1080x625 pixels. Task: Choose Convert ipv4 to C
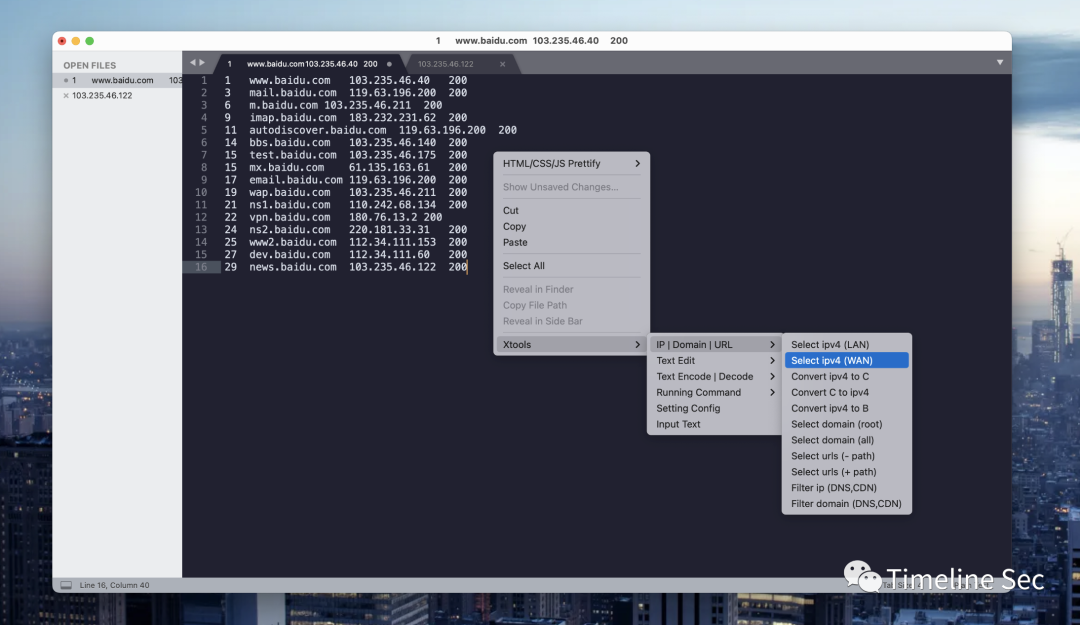pos(847,376)
